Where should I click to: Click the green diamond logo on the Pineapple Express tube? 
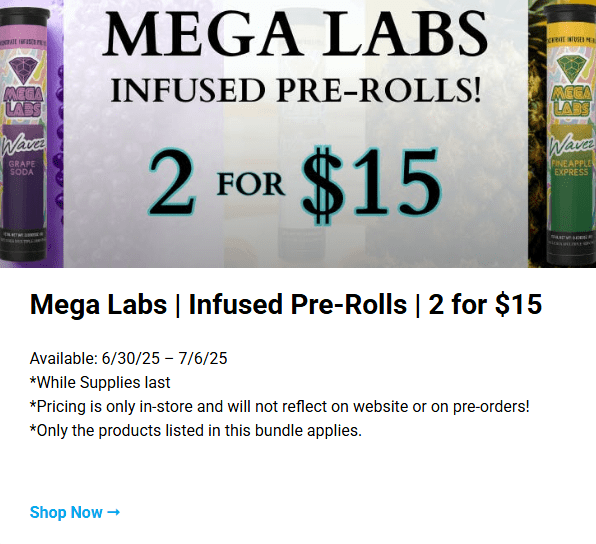tap(571, 69)
